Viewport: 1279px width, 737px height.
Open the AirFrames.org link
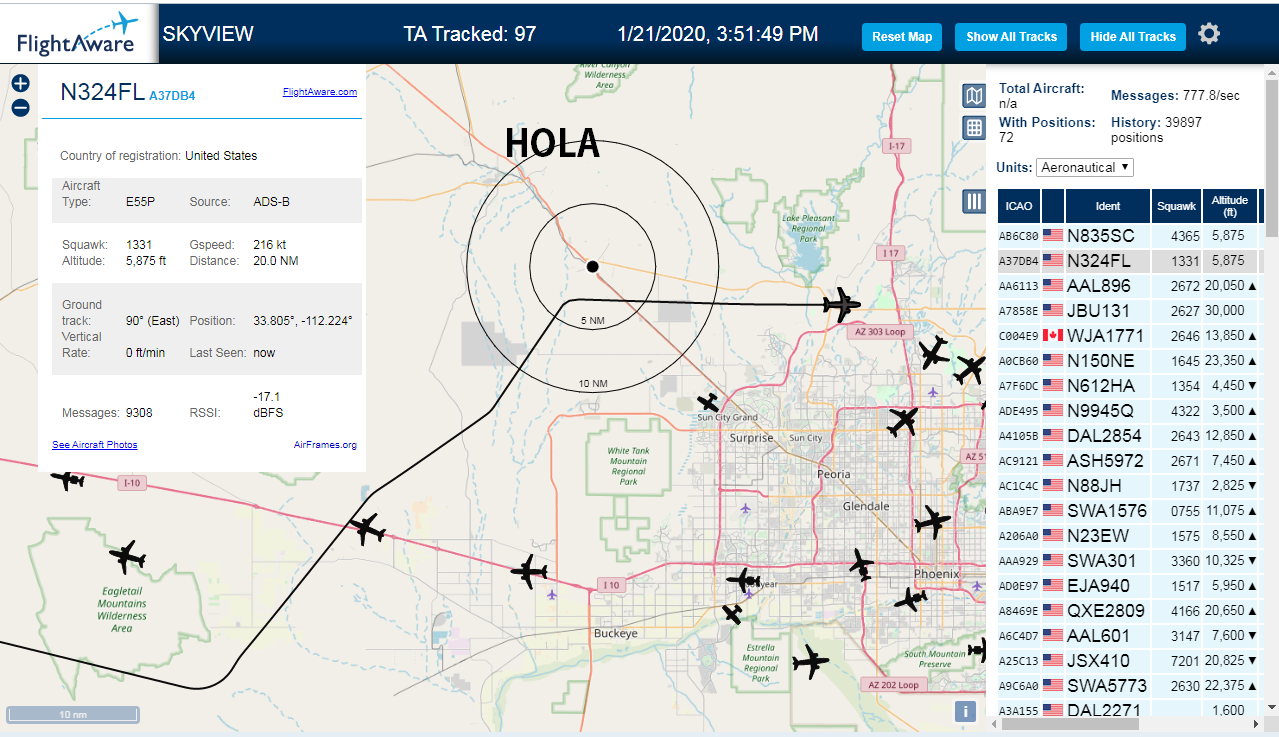click(325, 444)
